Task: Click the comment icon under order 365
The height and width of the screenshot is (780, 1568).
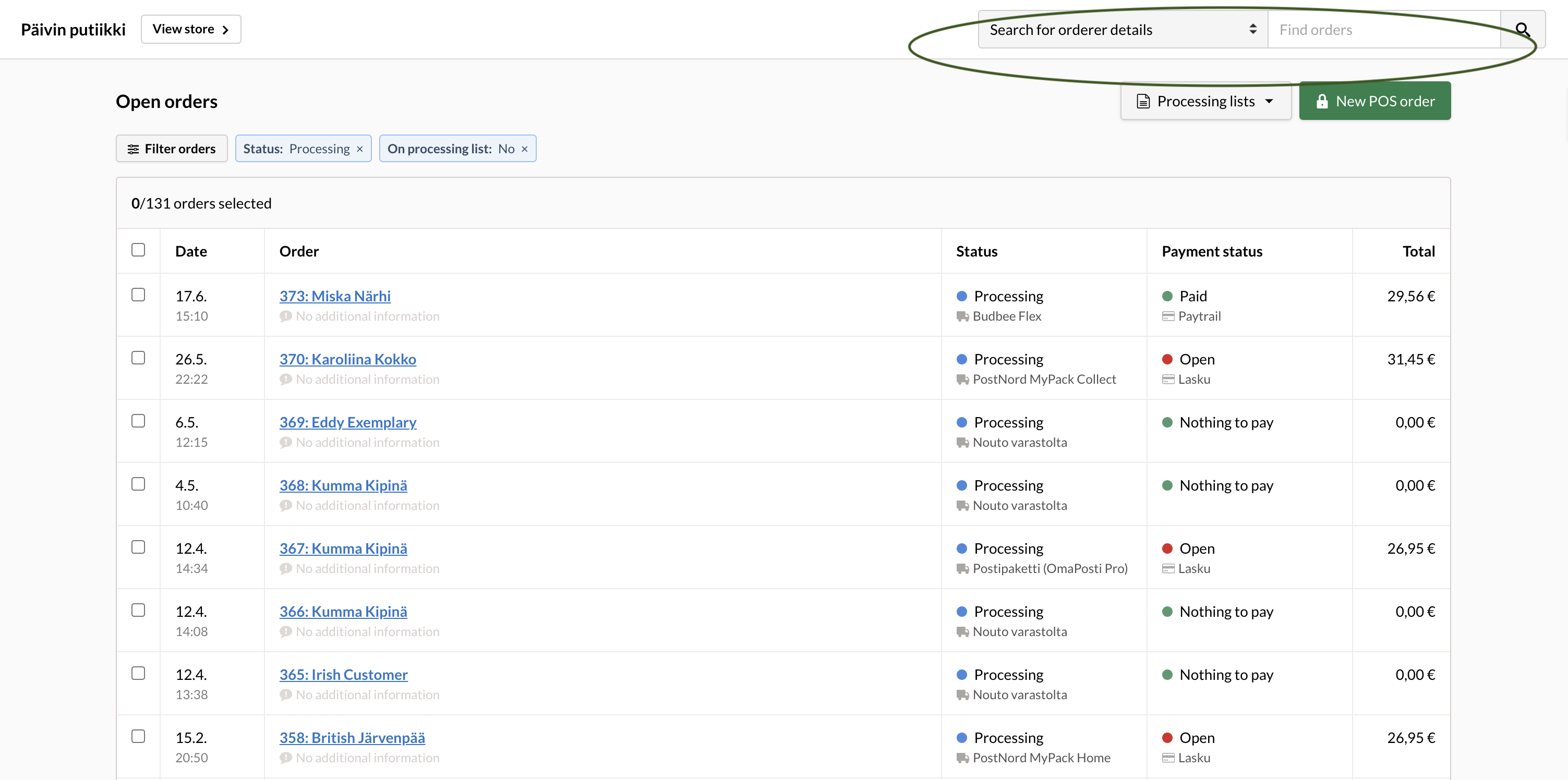Action: (x=285, y=695)
